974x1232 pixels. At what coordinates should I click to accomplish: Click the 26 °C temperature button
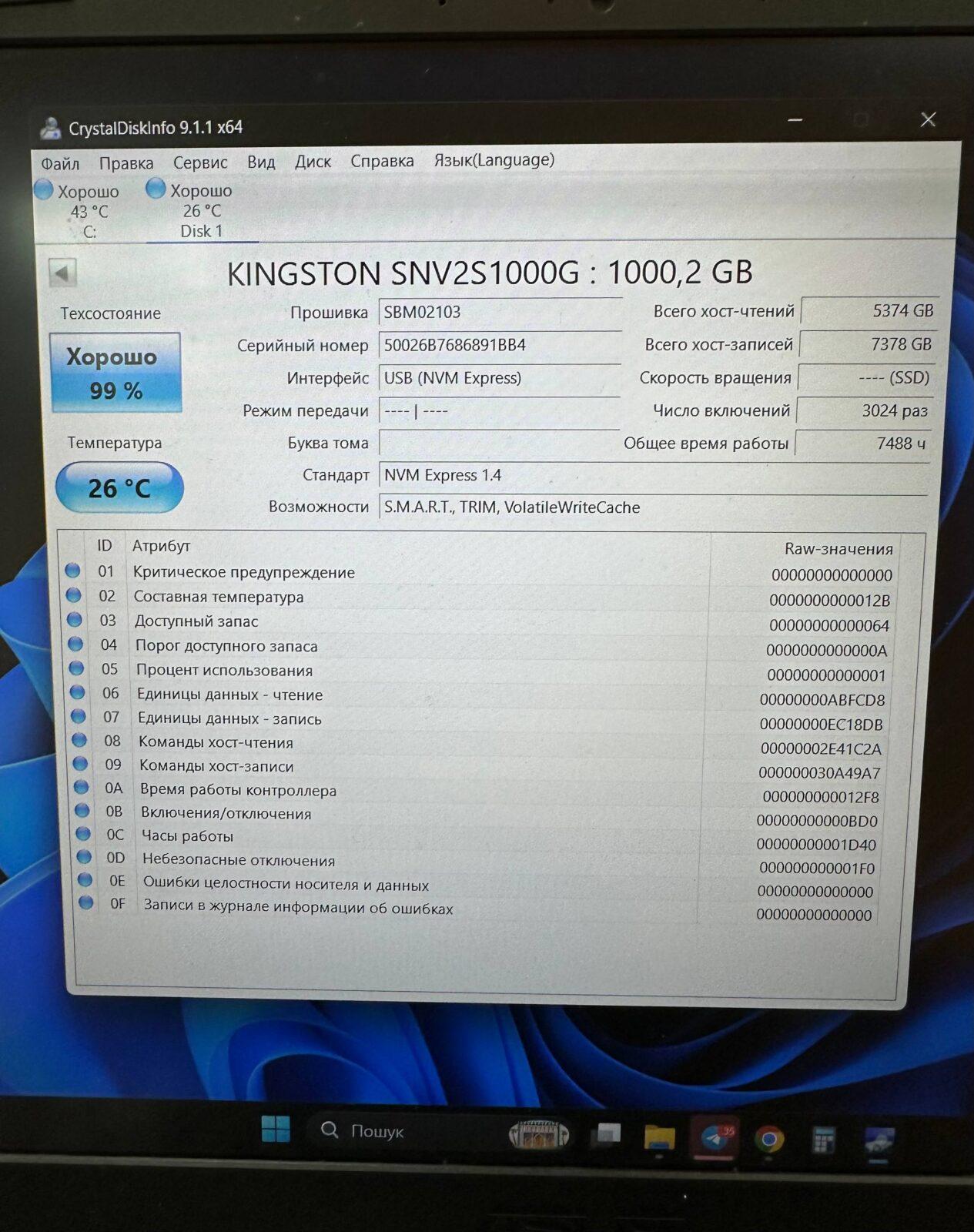point(119,487)
